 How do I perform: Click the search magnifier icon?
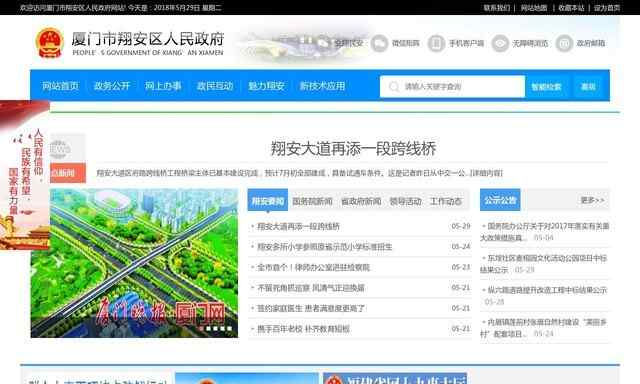394,87
